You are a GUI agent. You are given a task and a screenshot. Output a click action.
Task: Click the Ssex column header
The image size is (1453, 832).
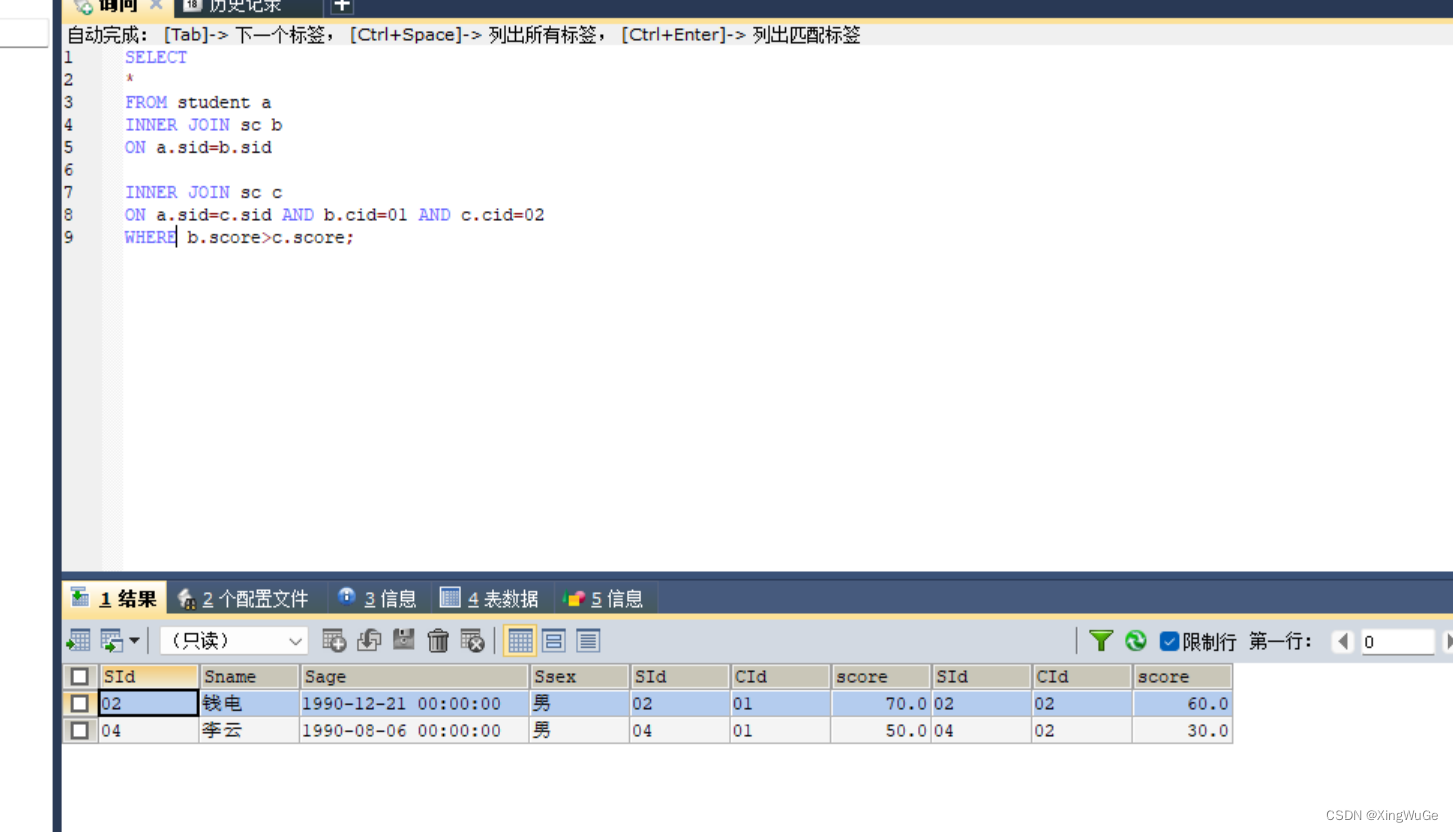click(579, 677)
